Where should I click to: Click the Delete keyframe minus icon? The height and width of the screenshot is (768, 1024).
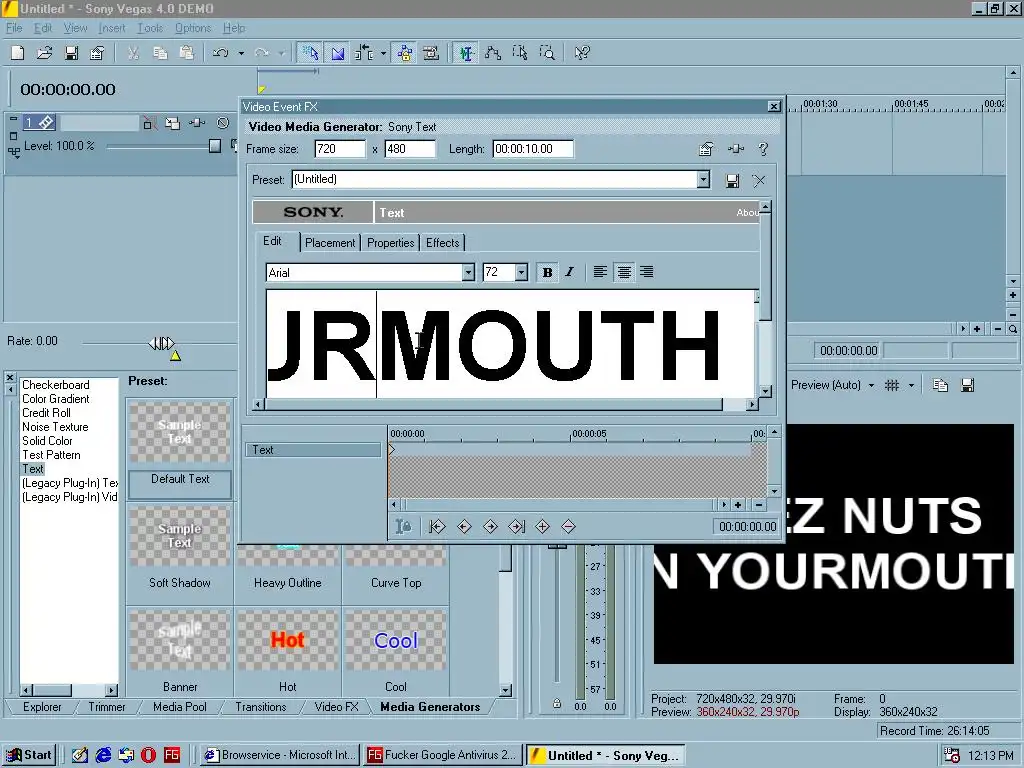(x=568, y=526)
